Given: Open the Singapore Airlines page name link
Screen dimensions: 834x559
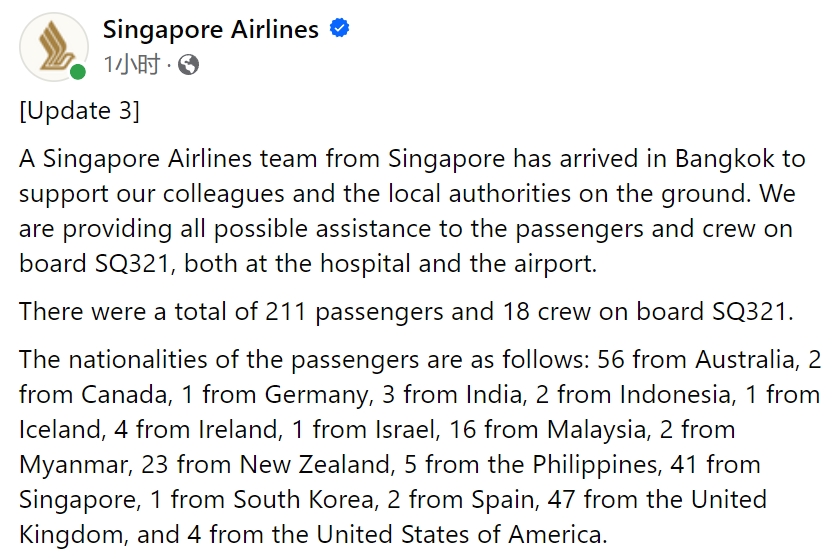Looking at the screenshot, I should (210, 29).
